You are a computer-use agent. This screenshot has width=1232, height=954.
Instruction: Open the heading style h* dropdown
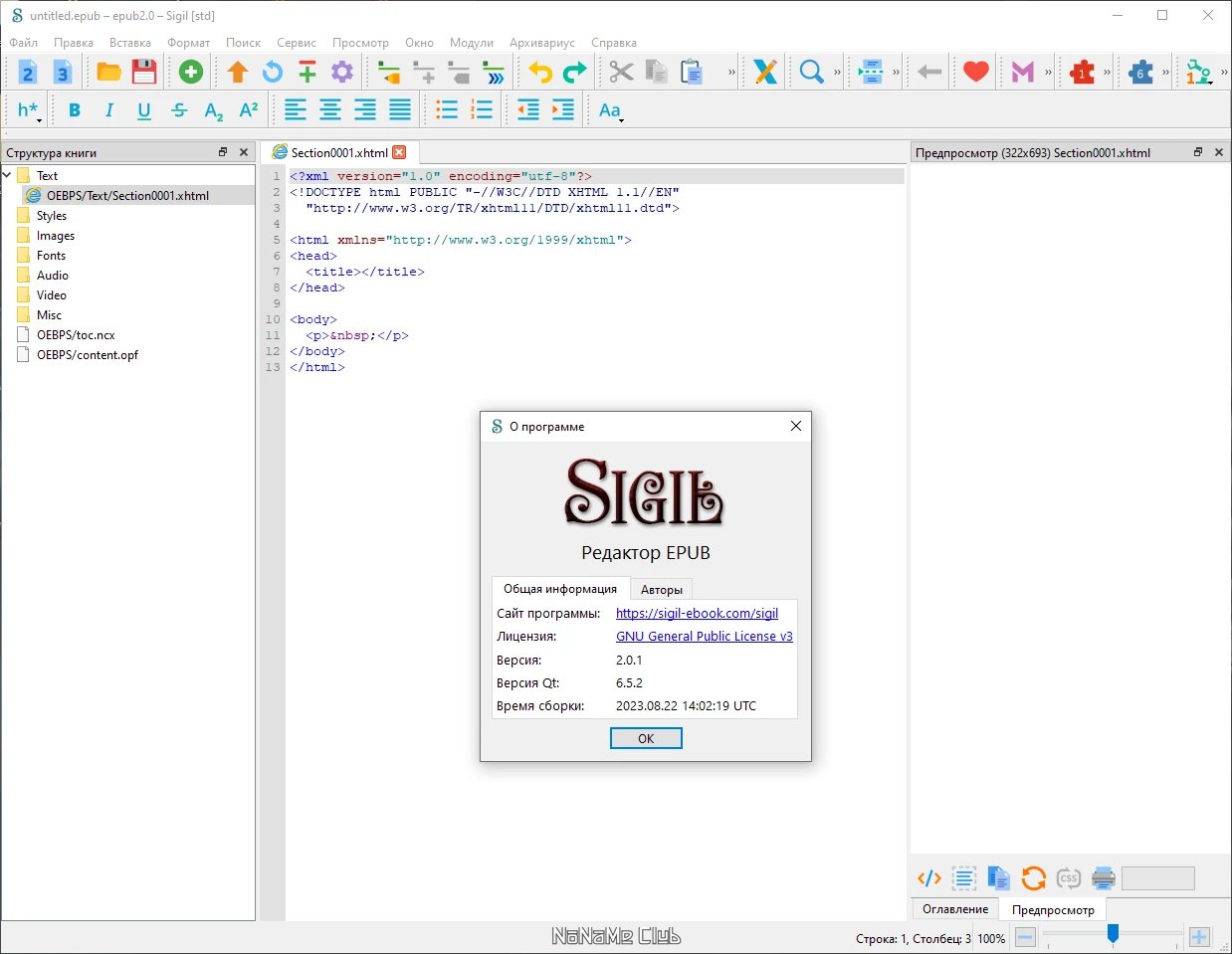click(29, 110)
